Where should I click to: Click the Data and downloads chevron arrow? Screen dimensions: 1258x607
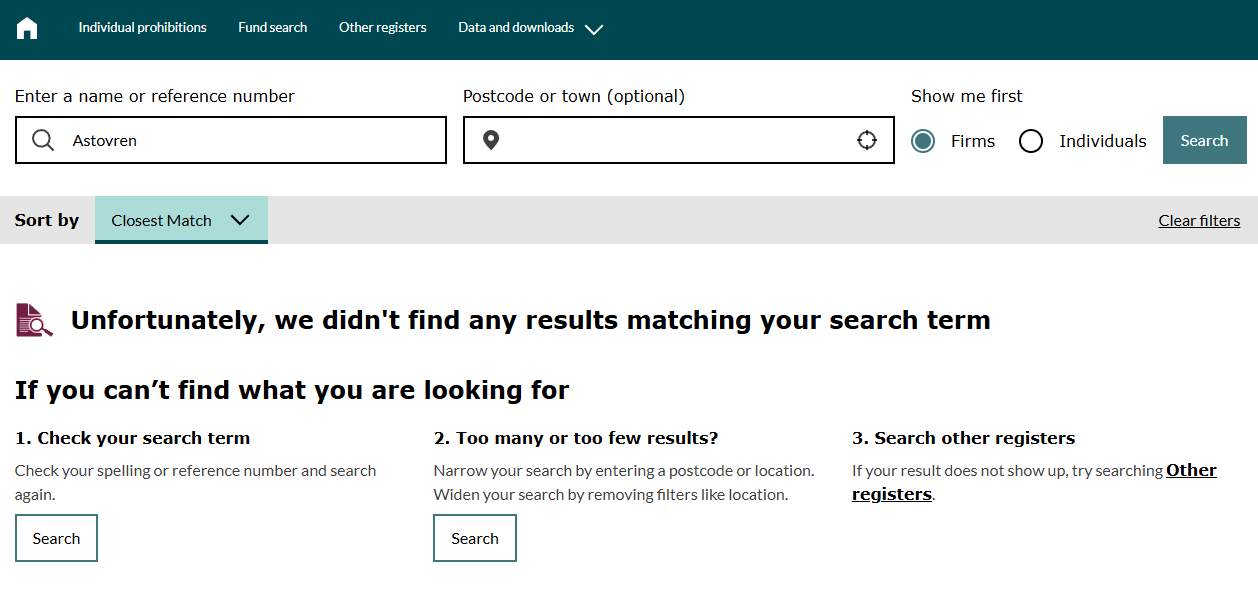[594, 29]
